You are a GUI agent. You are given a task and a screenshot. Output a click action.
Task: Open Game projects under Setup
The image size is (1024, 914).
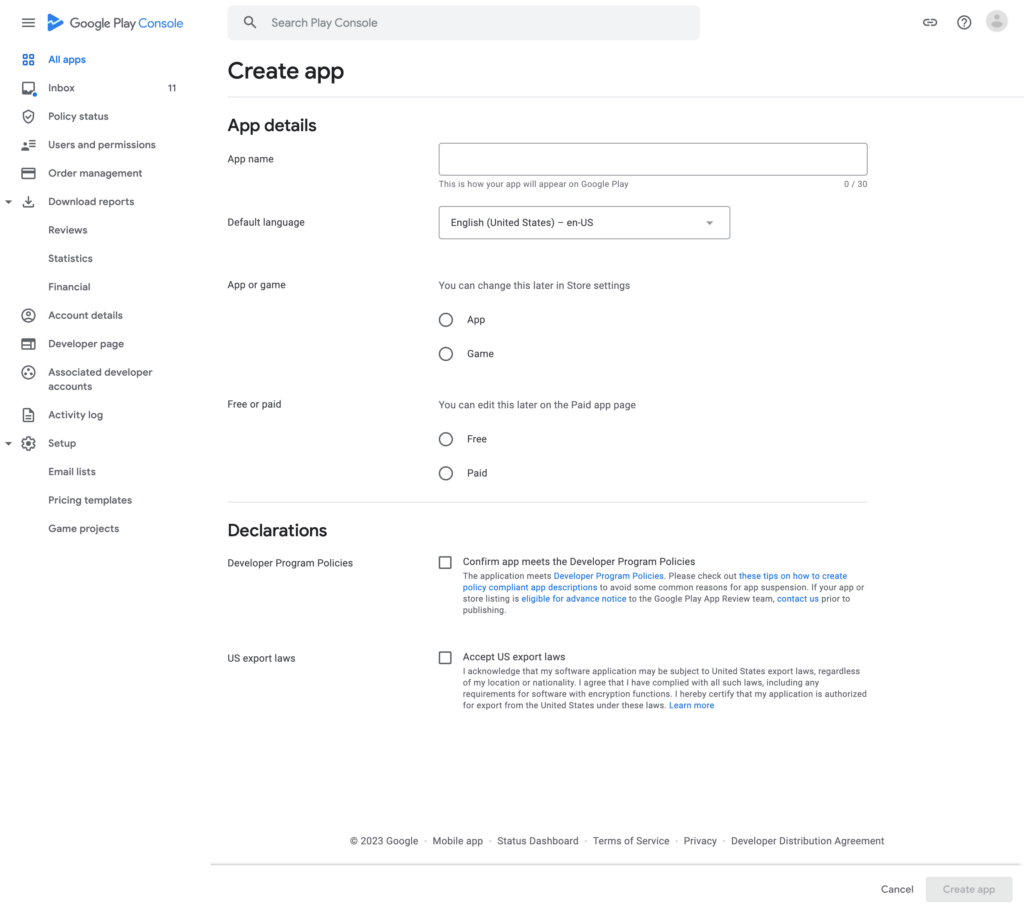(x=84, y=528)
